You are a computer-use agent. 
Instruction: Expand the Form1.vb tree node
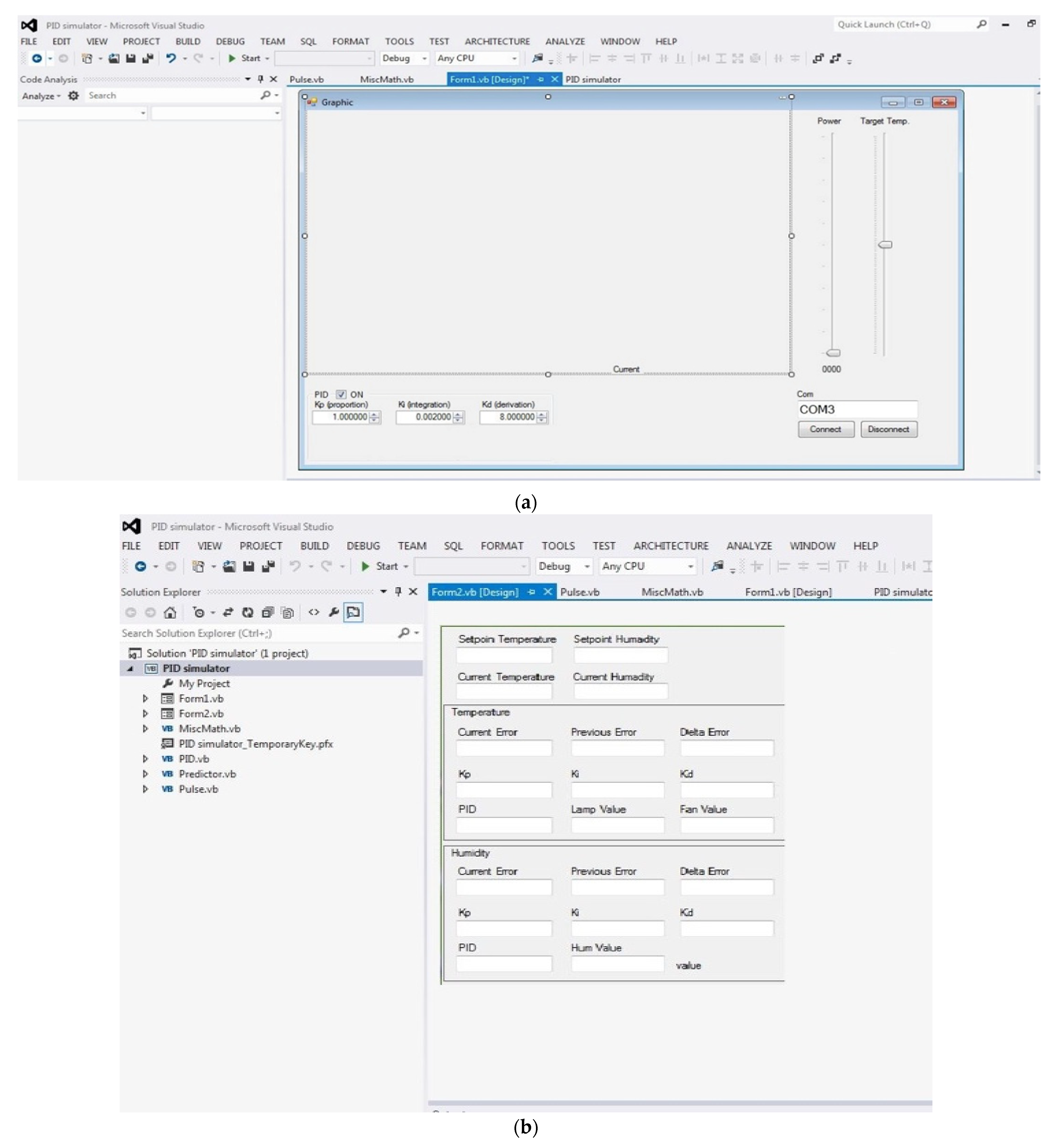[145, 699]
